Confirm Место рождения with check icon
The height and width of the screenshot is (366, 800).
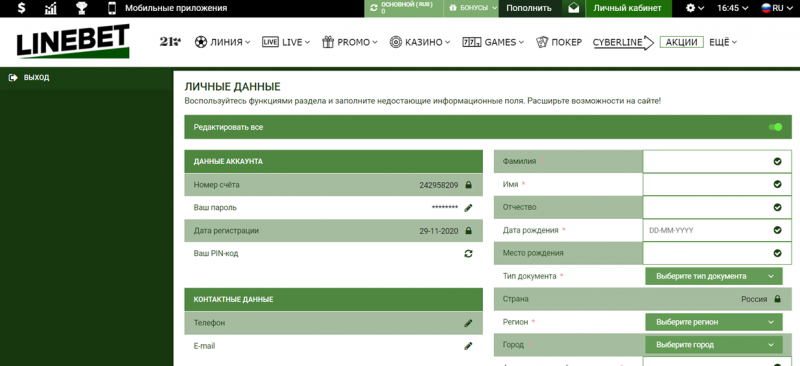click(777, 253)
